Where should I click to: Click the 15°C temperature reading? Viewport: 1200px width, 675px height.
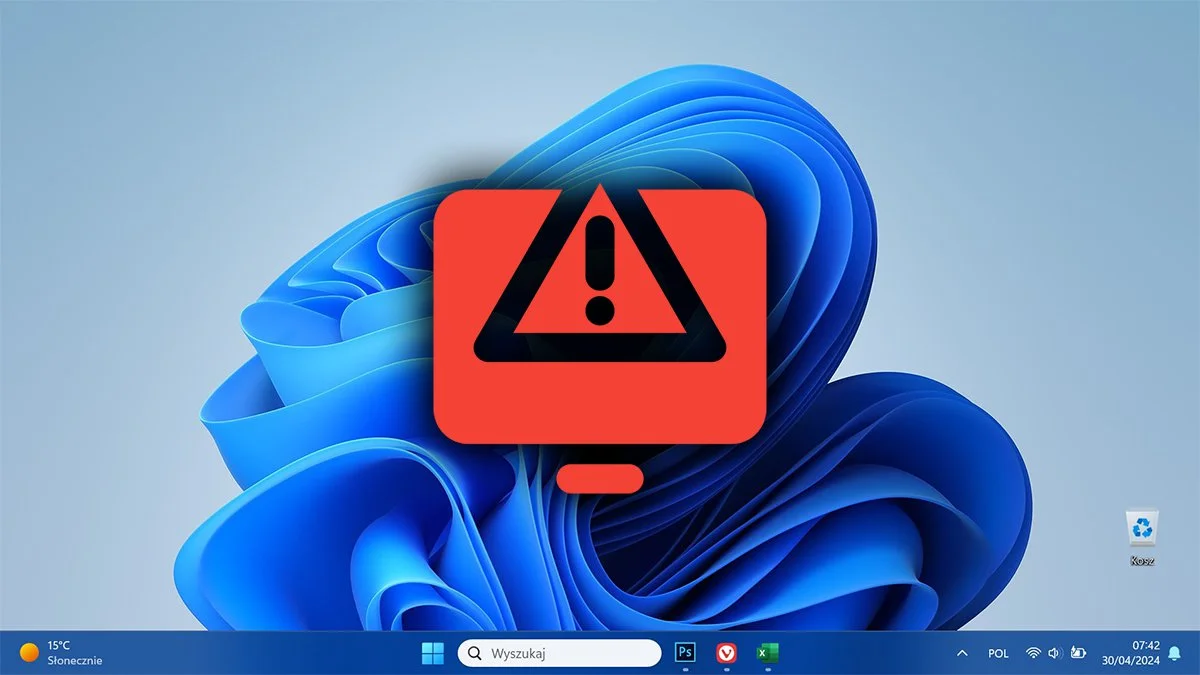[60, 645]
